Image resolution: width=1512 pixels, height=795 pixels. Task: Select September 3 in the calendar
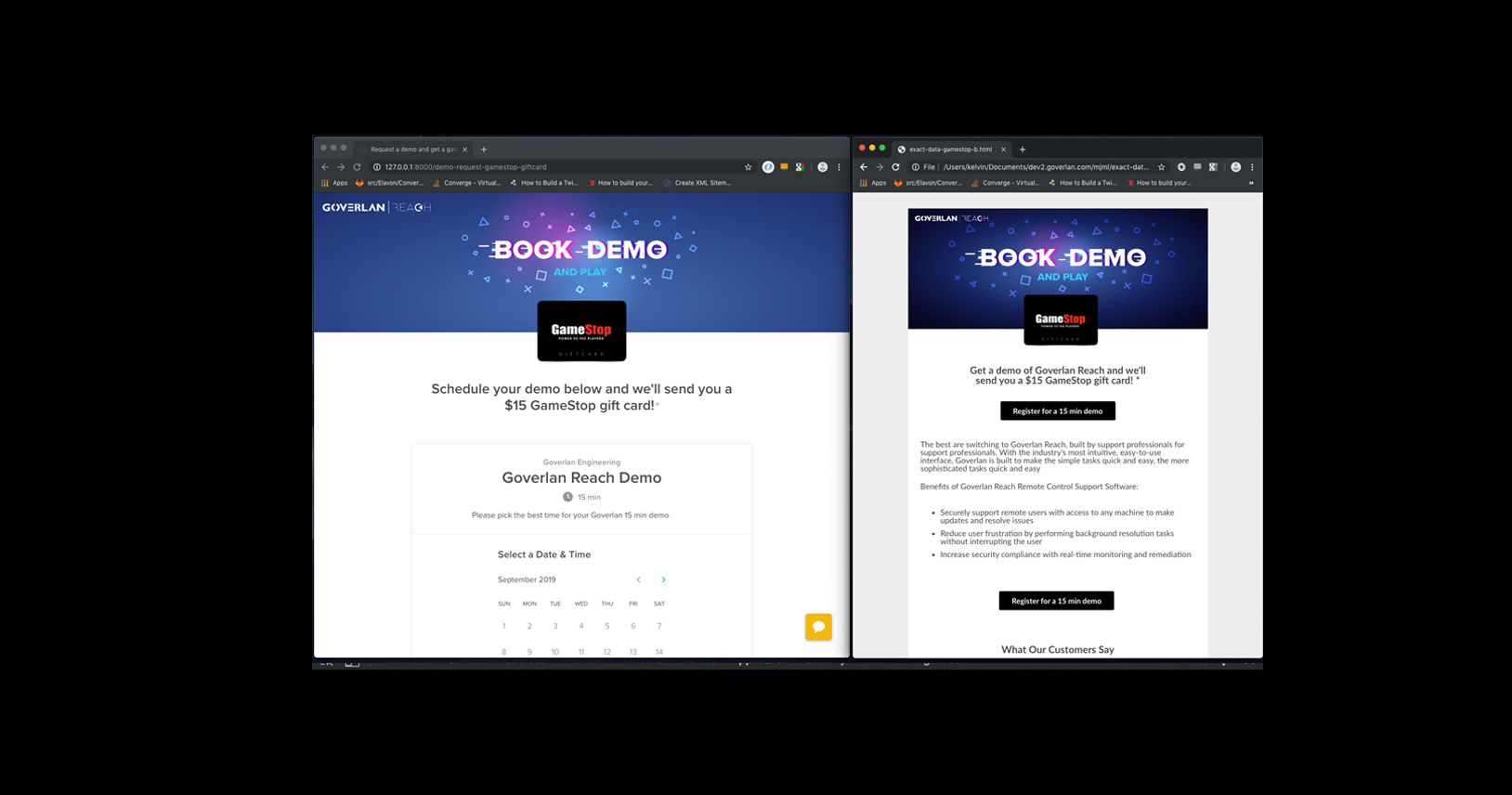tap(555, 626)
